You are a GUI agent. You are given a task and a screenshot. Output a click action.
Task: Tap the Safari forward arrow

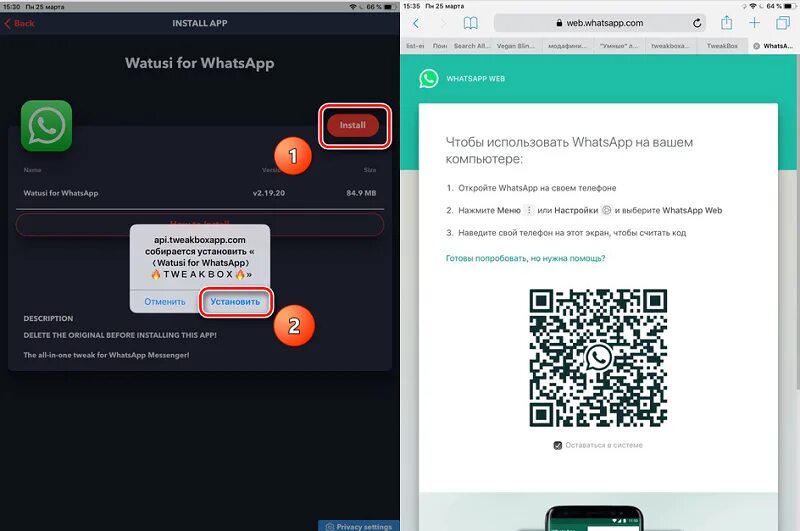(443, 23)
